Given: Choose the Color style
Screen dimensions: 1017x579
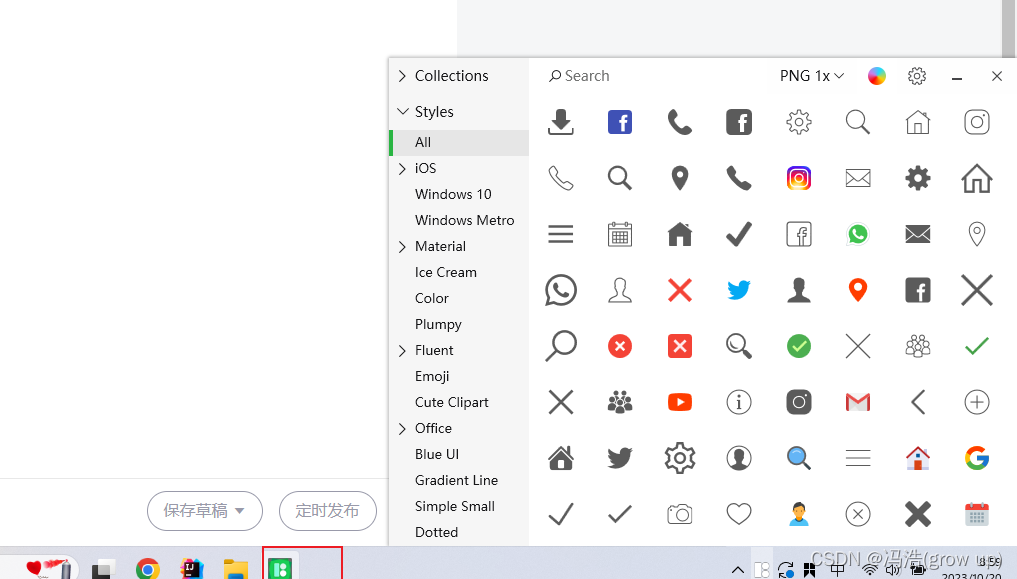Looking at the screenshot, I should pos(431,298).
